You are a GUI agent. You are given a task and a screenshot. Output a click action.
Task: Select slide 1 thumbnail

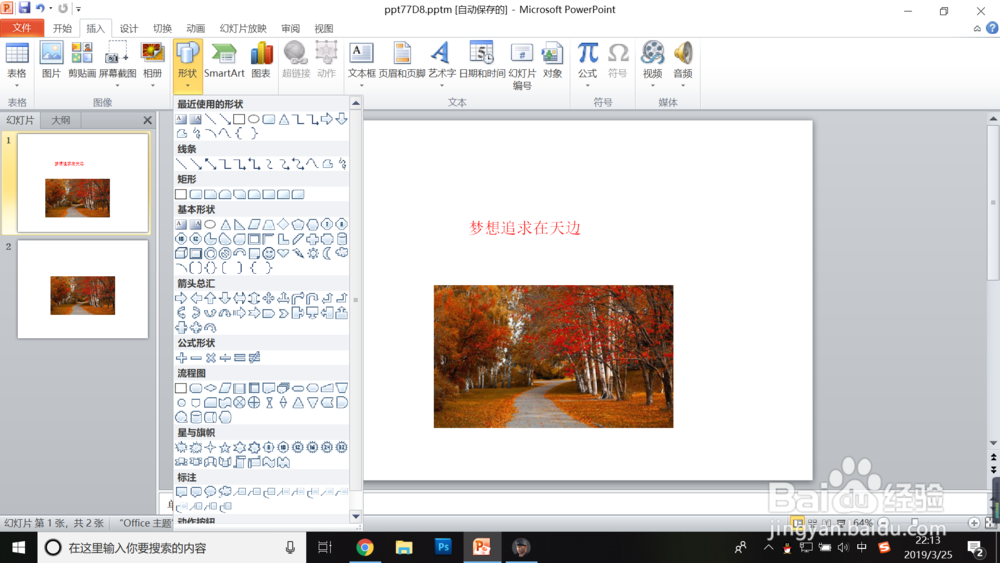(83, 183)
